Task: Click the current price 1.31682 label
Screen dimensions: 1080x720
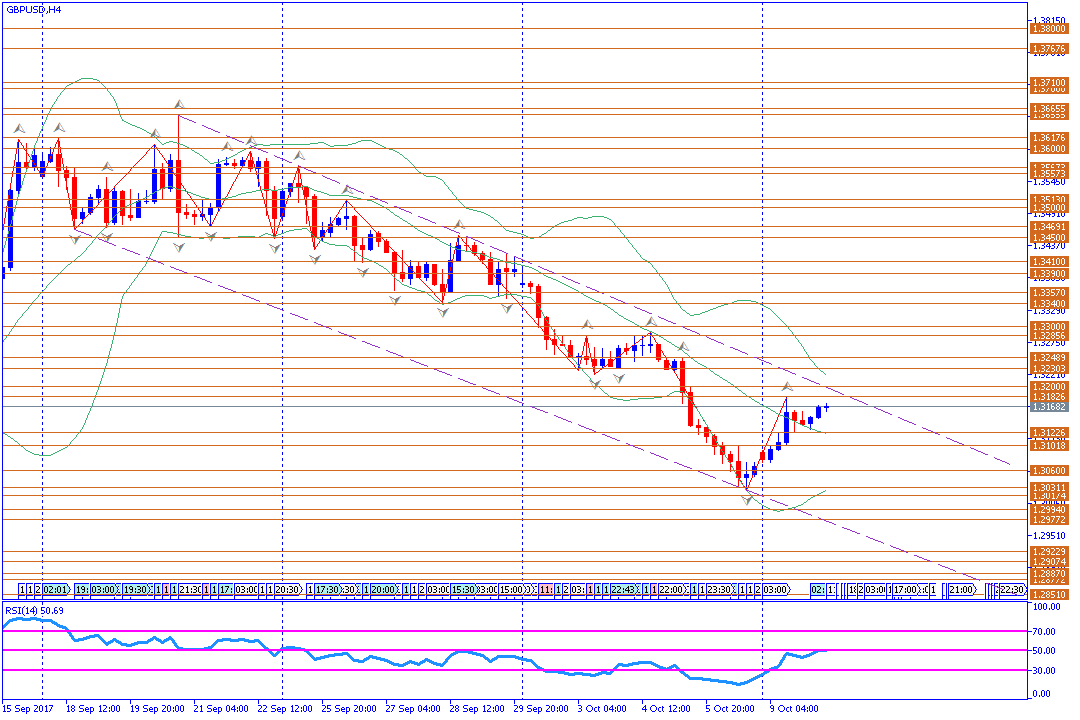Action: click(1049, 407)
